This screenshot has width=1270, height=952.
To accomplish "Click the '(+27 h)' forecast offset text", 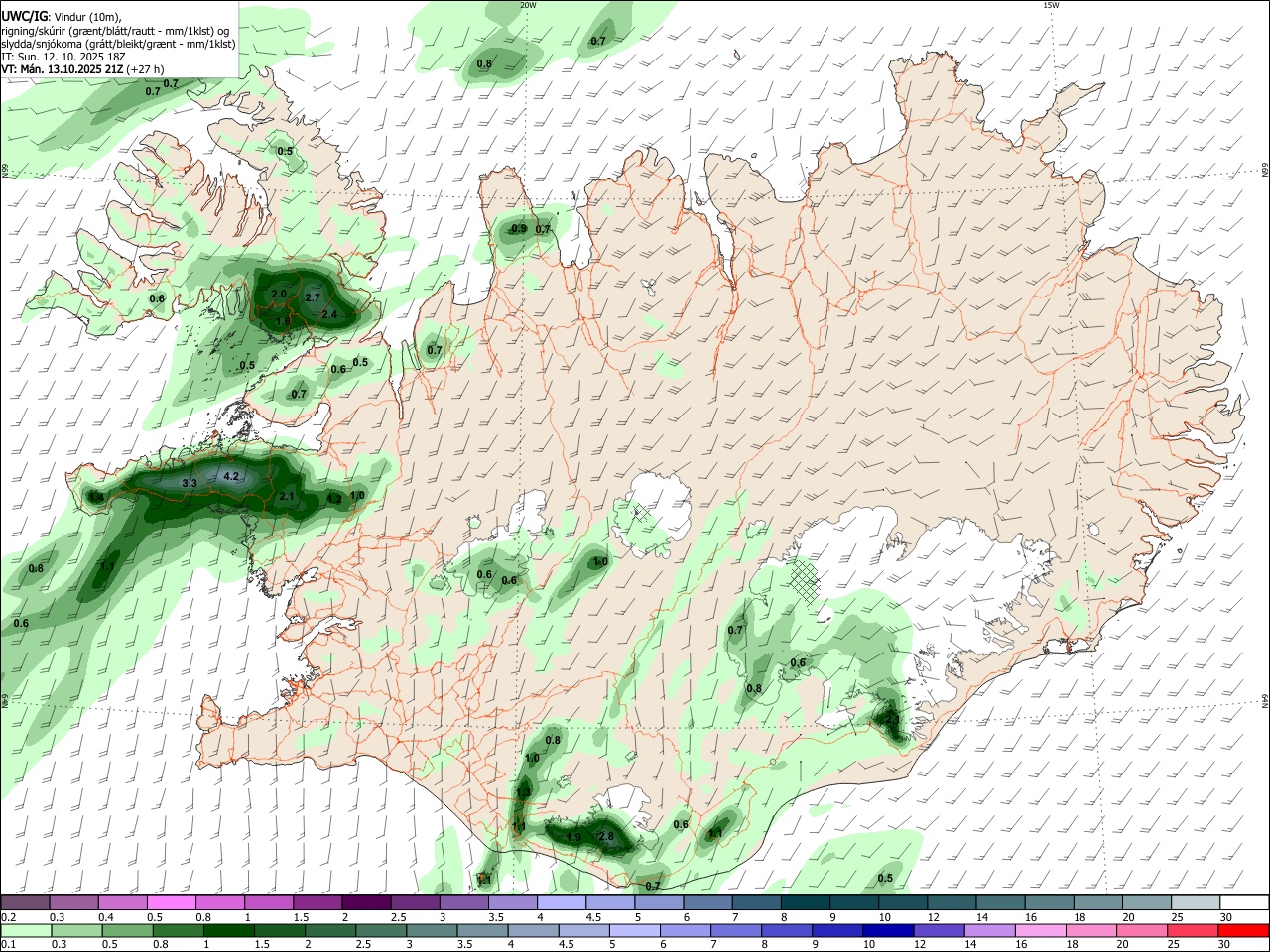I will pyautogui.click(x=146, y=69).
